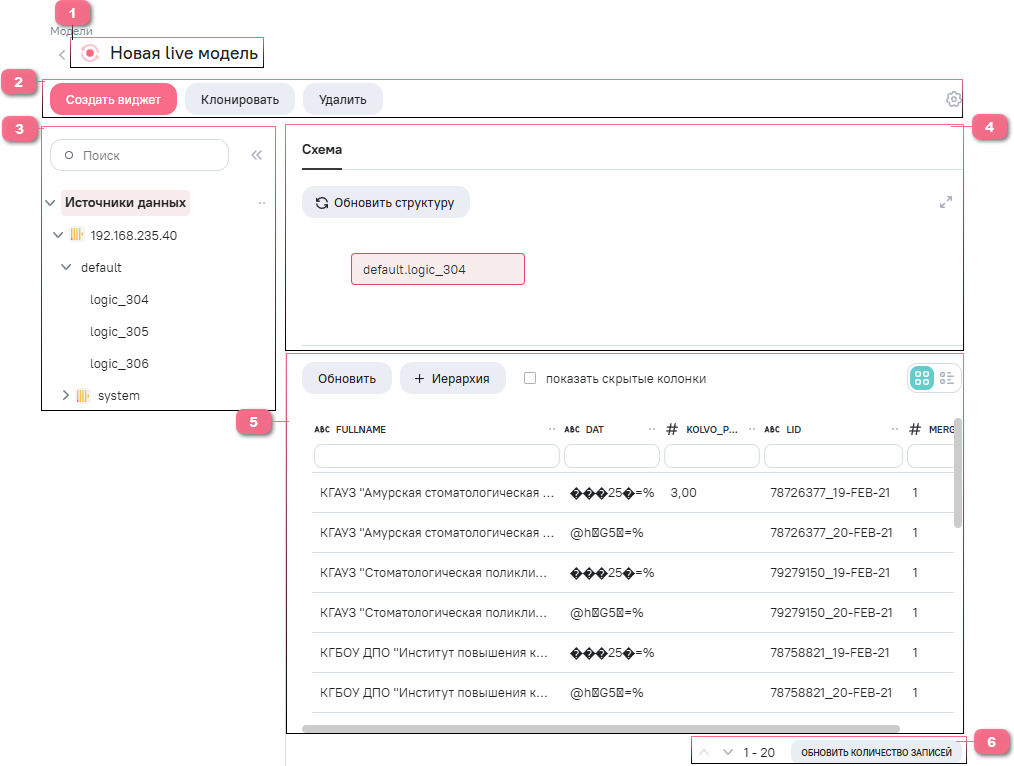Collapse the sidebar with double-chevron icon
The height and width of the screenshot is (766, 1014).
tap(257, 155)
